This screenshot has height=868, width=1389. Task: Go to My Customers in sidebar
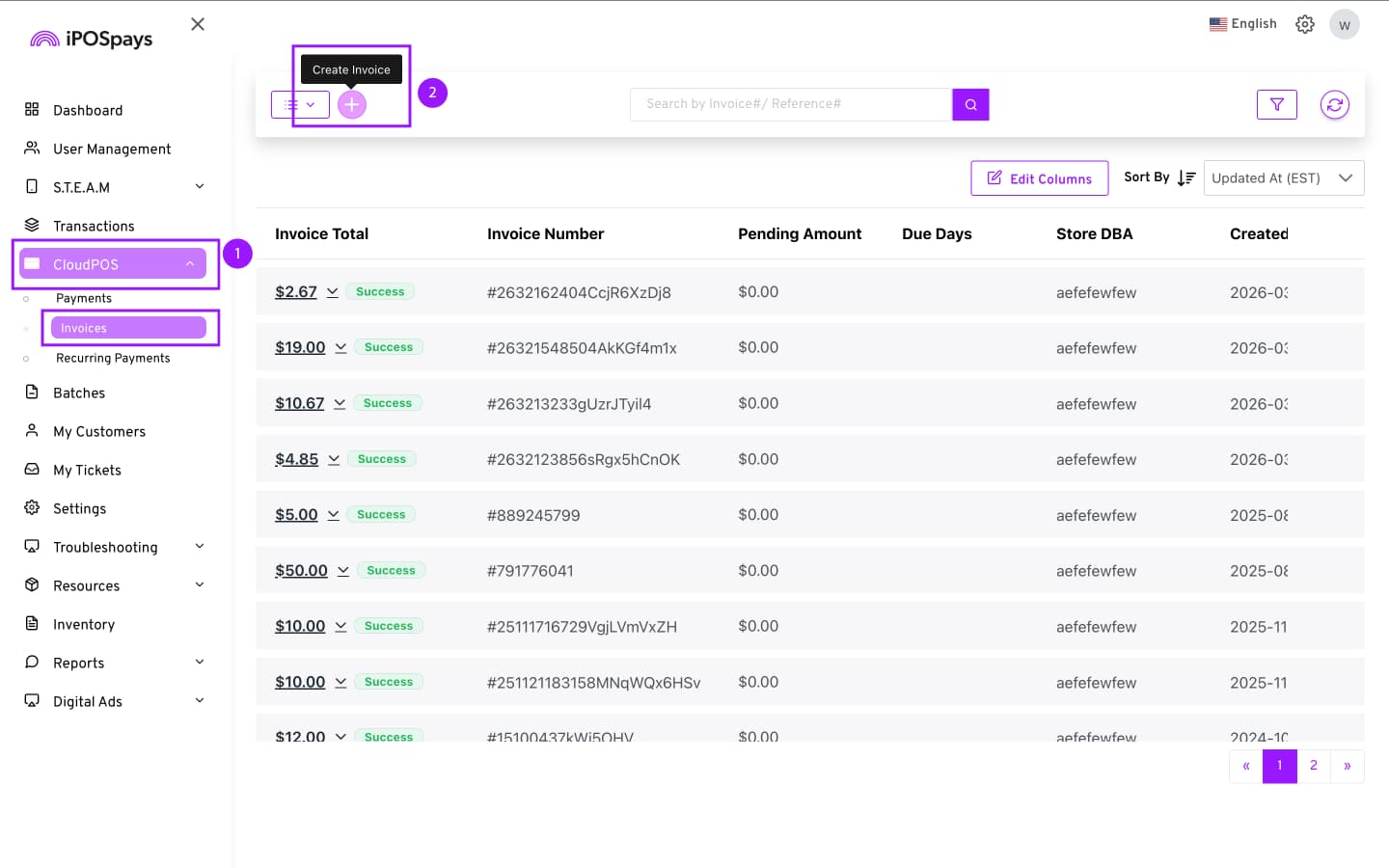[99, 431]
